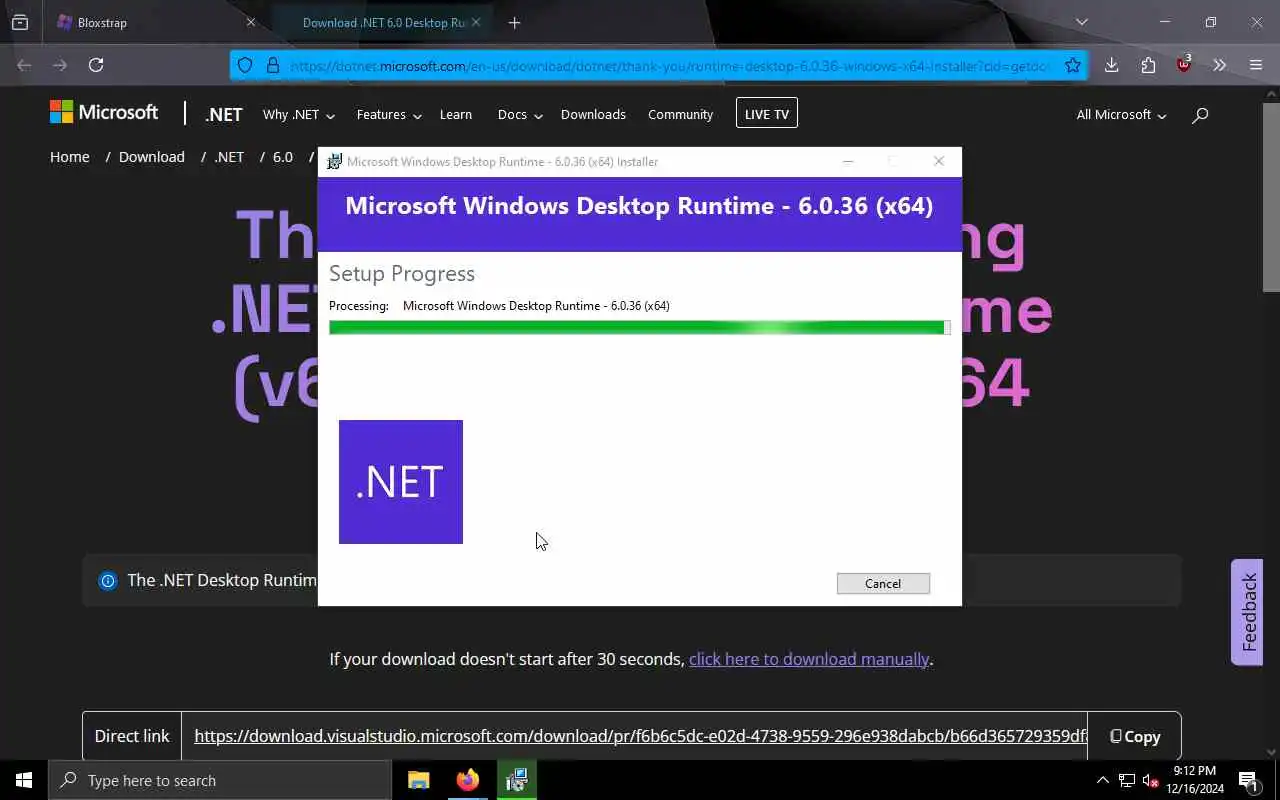Select the Download .NET 6.0 Desktop Runtime tab
Screen dimensions: 1280x800
384,22
